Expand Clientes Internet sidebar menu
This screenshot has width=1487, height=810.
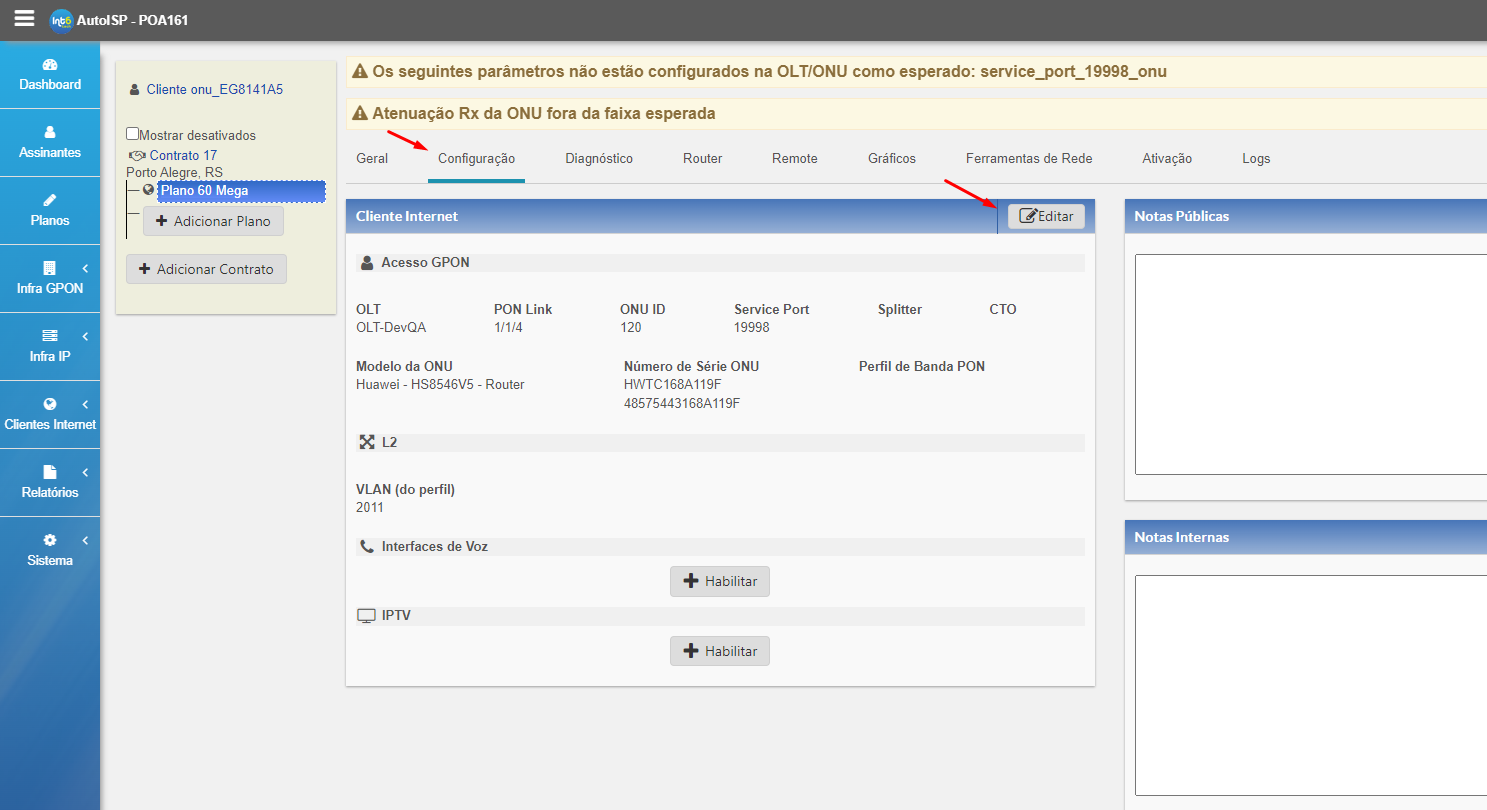click(85, 405)
